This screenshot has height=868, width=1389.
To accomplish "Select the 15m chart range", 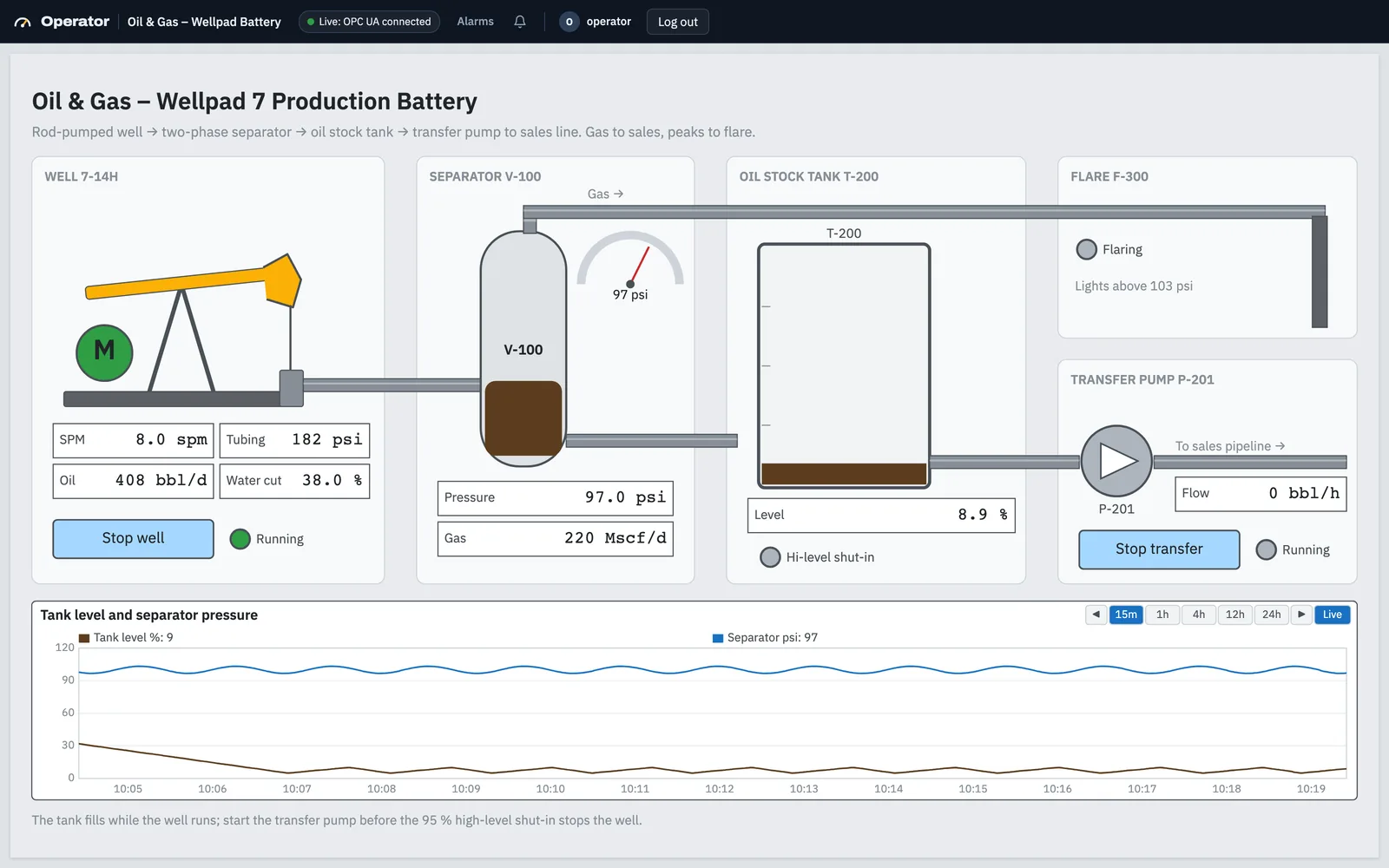I will 1126,615.
